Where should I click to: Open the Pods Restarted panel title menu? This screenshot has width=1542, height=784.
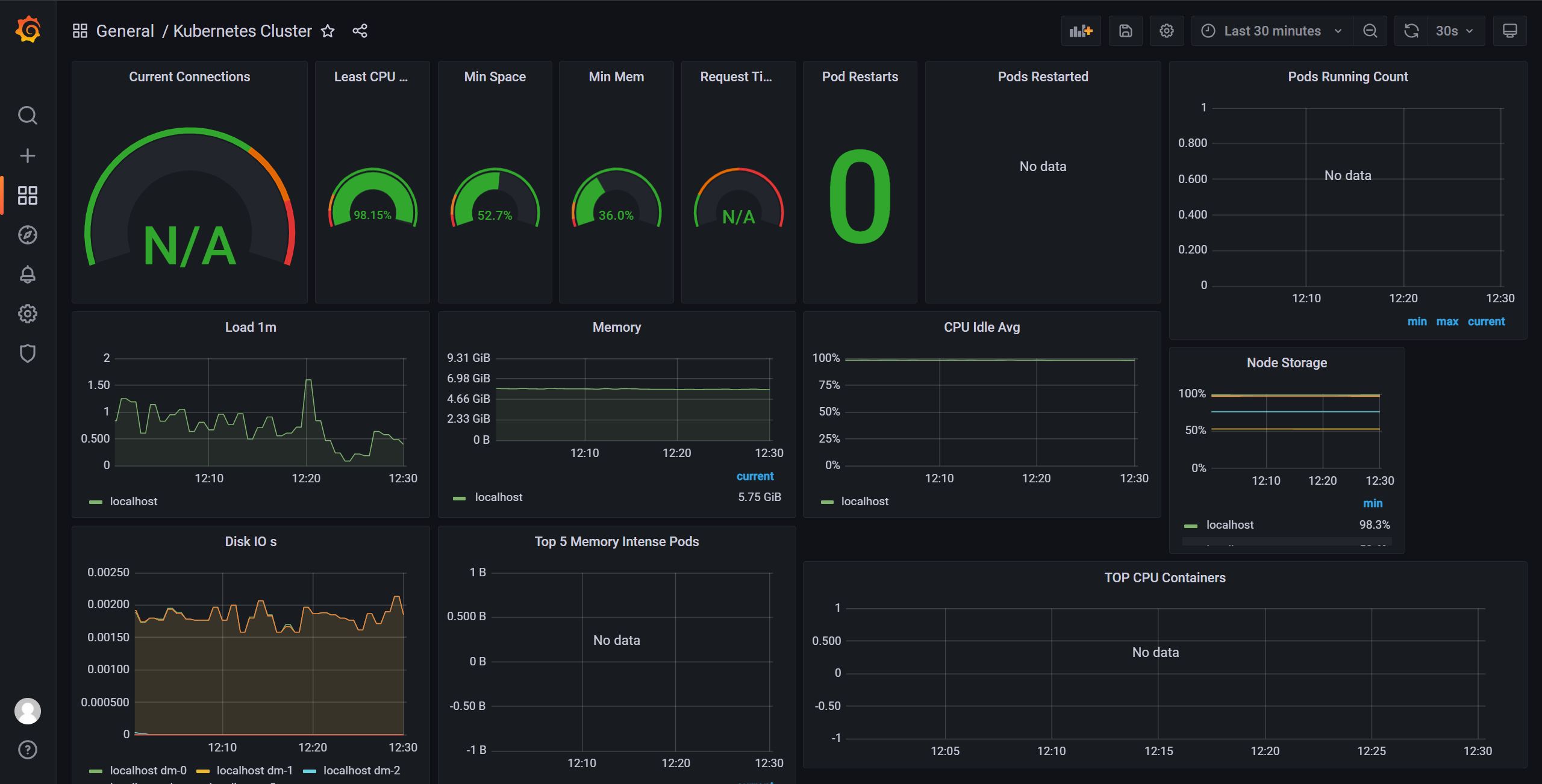[1043, 76]
